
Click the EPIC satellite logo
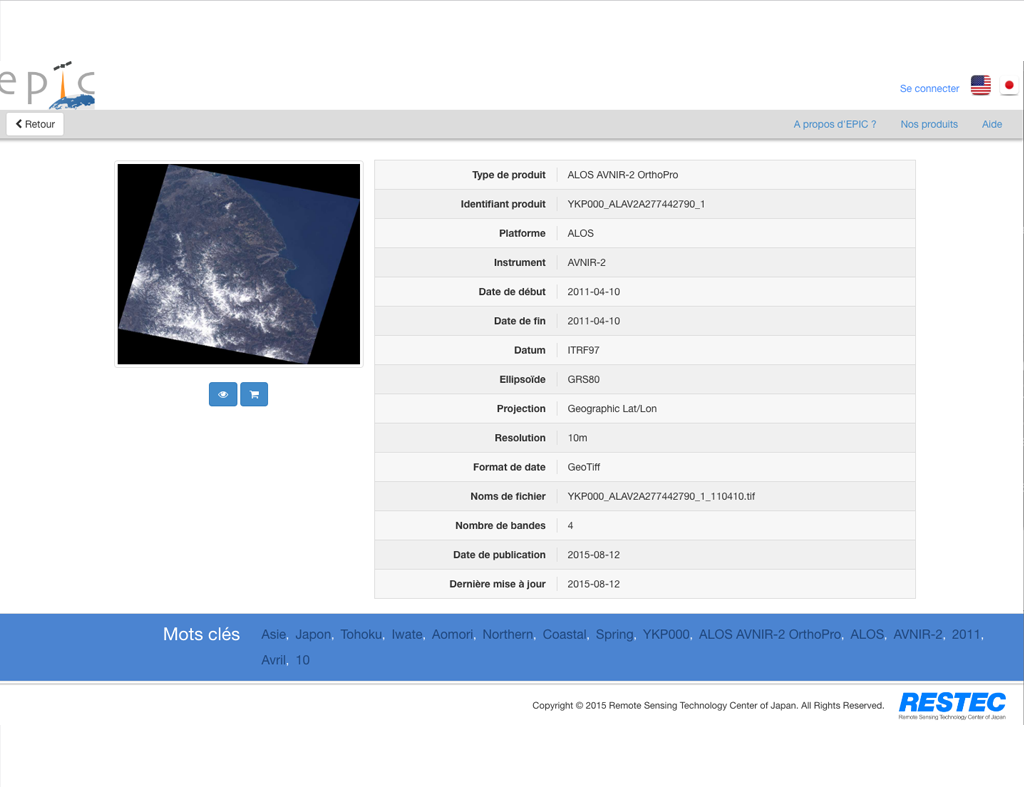coord(47,86)
